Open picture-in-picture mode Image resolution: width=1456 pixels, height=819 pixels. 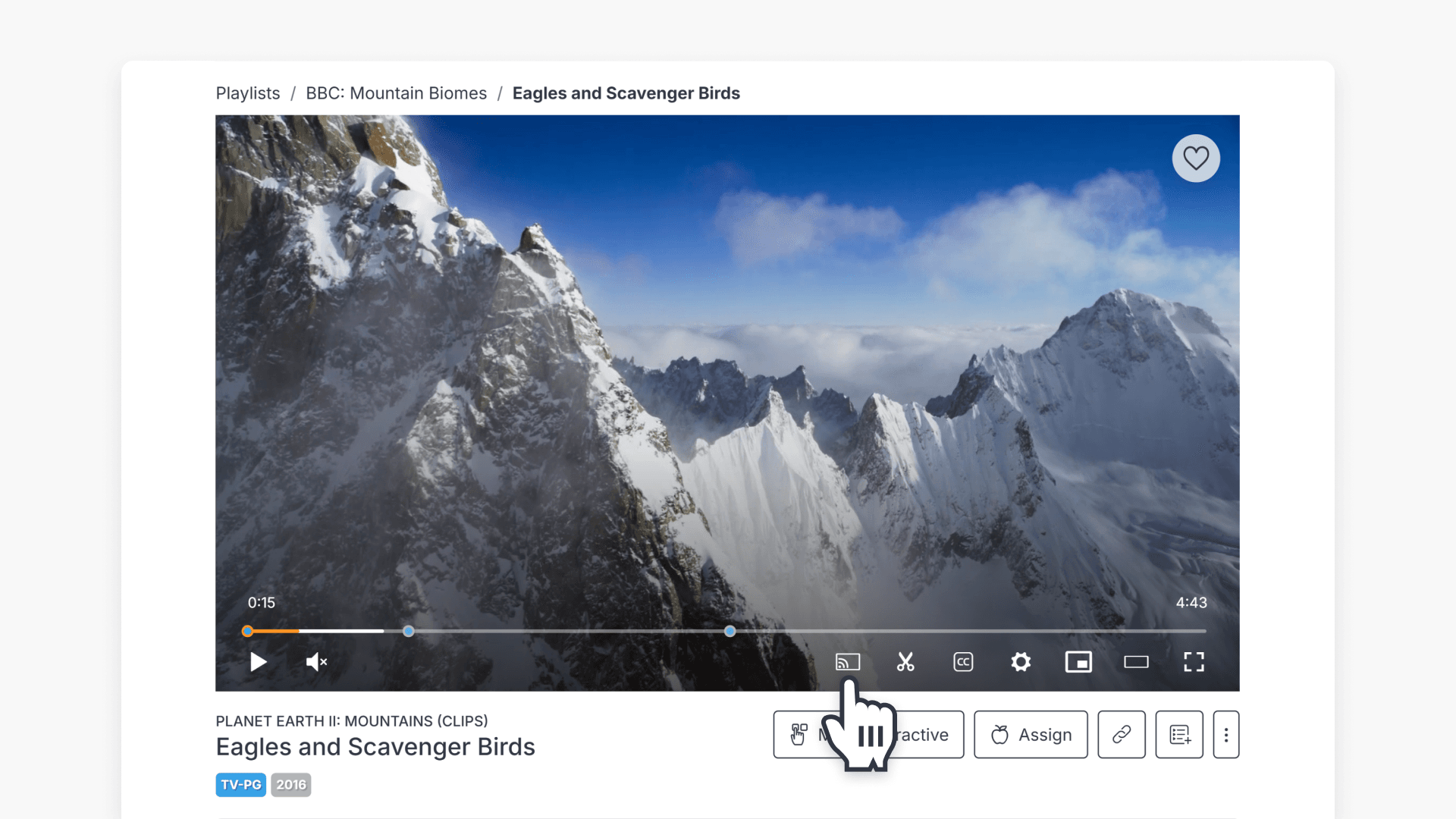point(1078,662)
